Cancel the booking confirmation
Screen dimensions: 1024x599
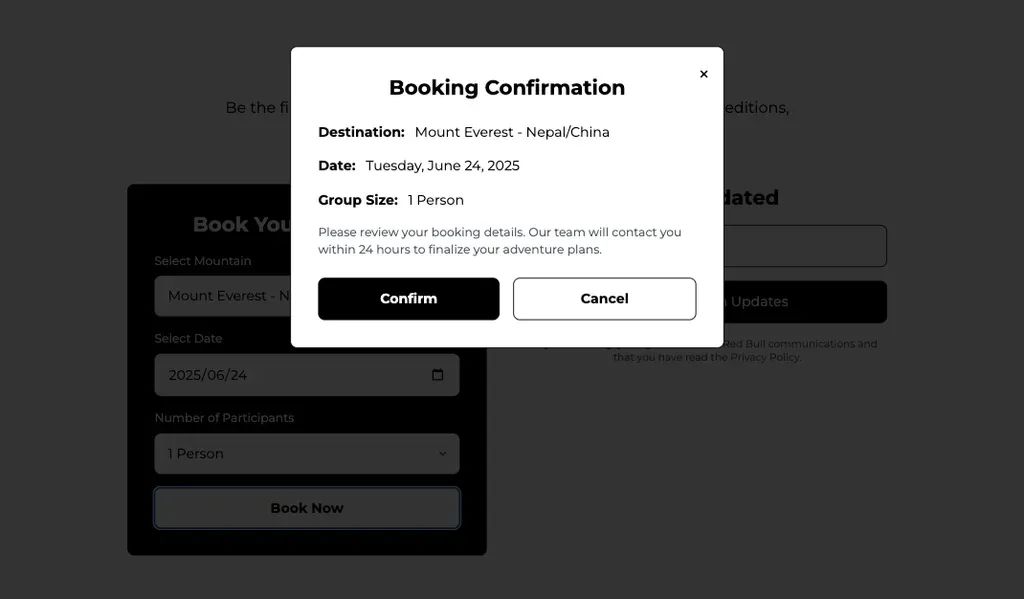[604, 299]
